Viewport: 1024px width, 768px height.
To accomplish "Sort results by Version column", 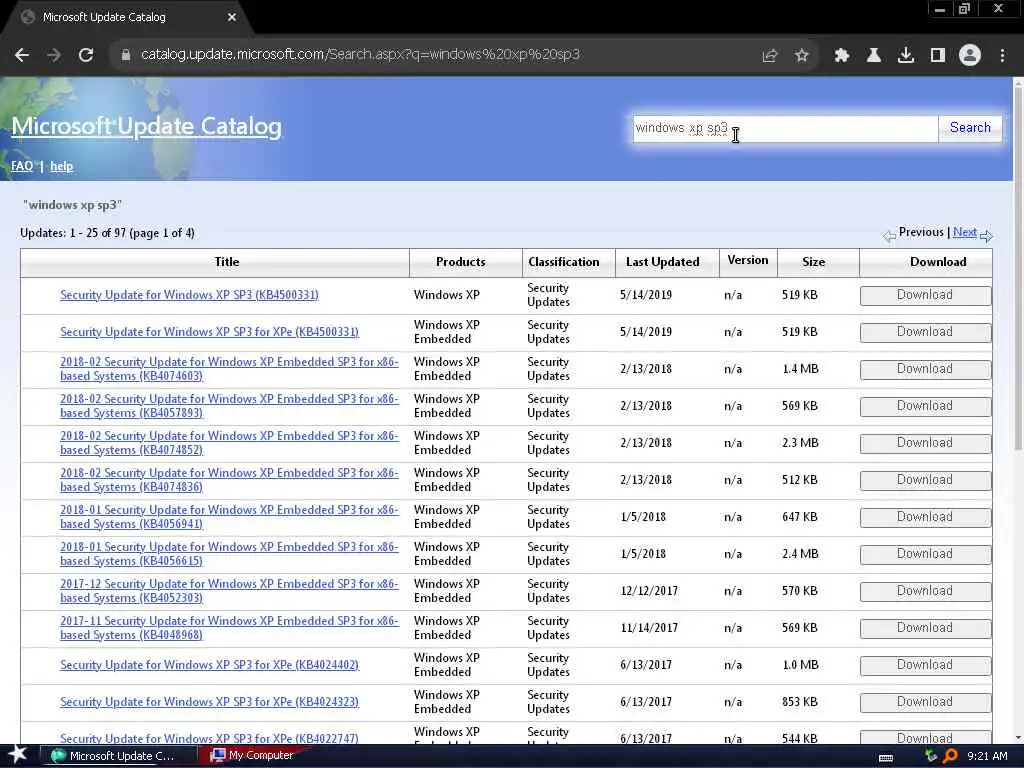I will point(748,260).
